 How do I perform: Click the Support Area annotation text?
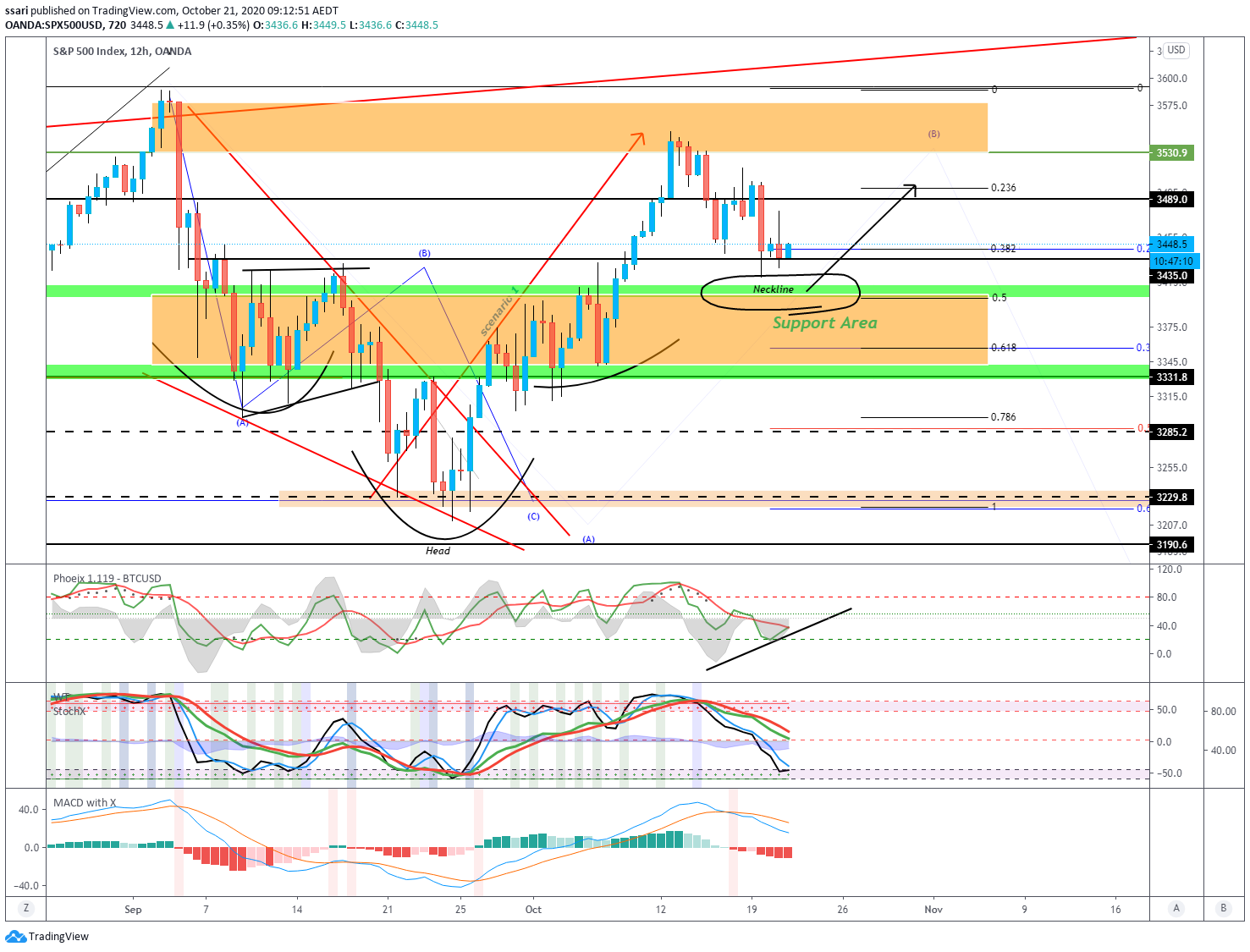pos(825,322)
